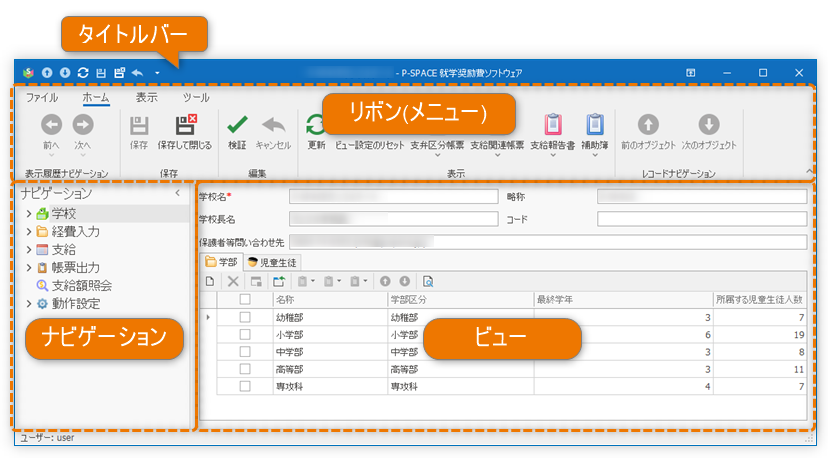Select 帳票出力 in the navigation tree
This screenshot has height=458, width=828.
(76, 268)
